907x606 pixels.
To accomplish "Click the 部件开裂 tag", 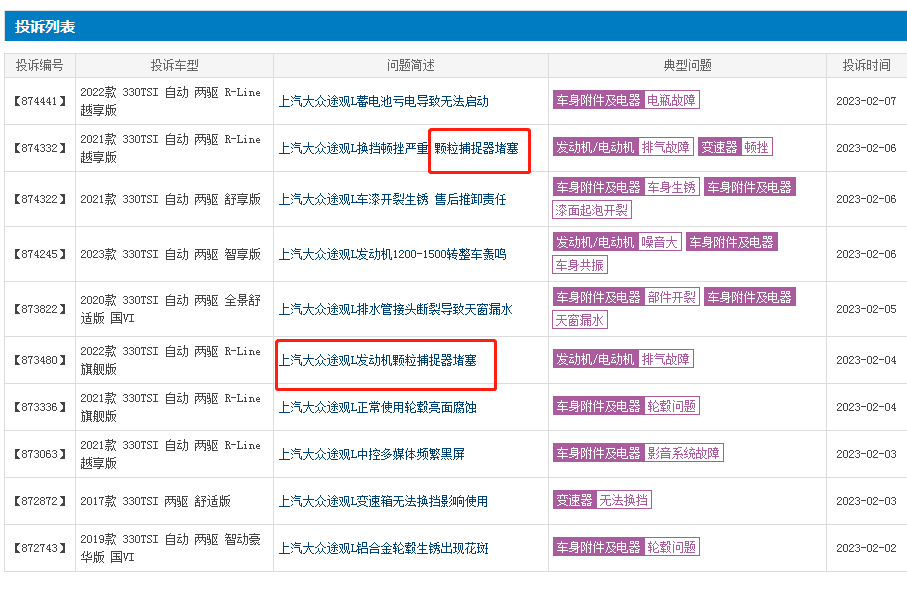I will [671, 297].
